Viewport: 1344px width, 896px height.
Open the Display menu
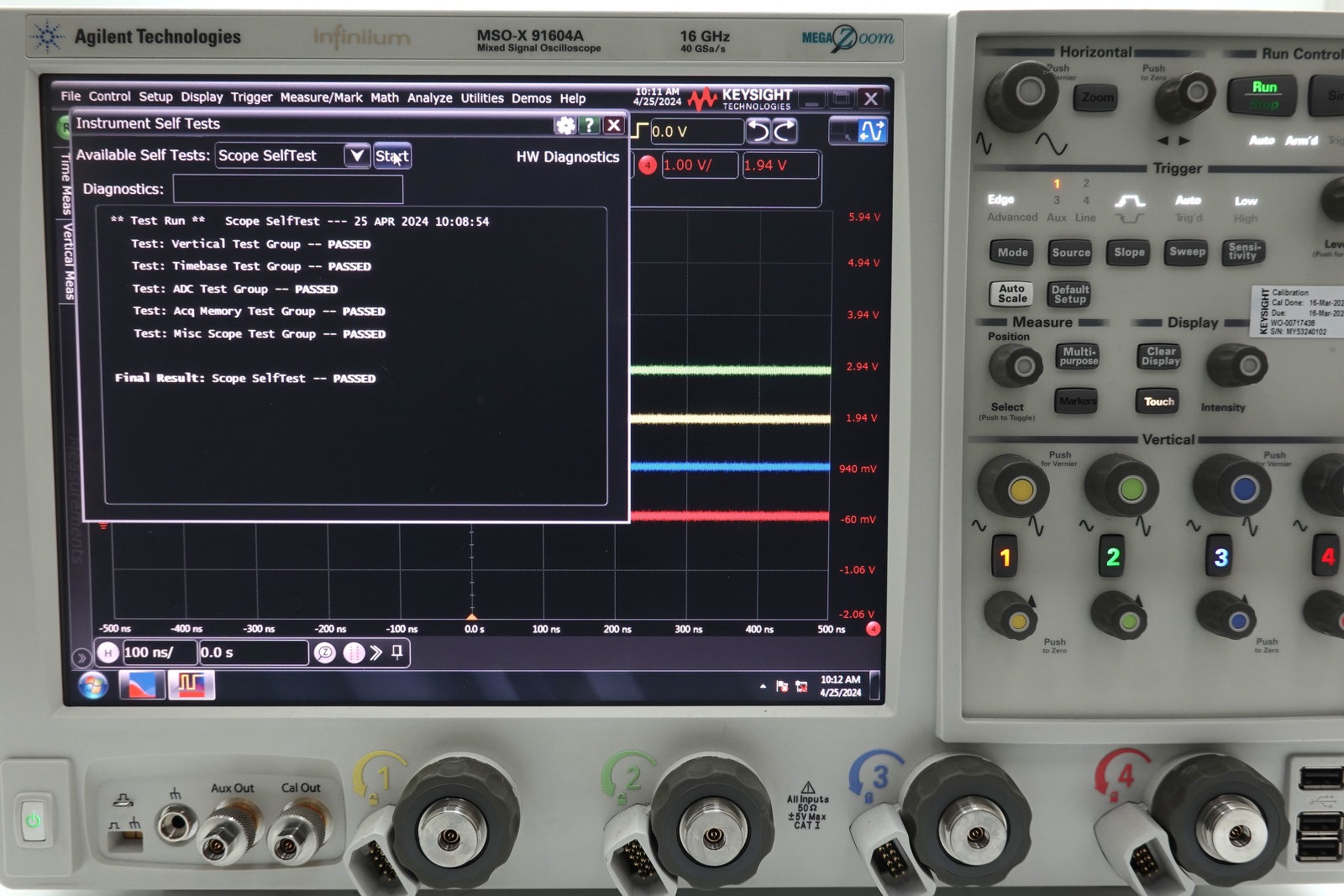point(202,97)
